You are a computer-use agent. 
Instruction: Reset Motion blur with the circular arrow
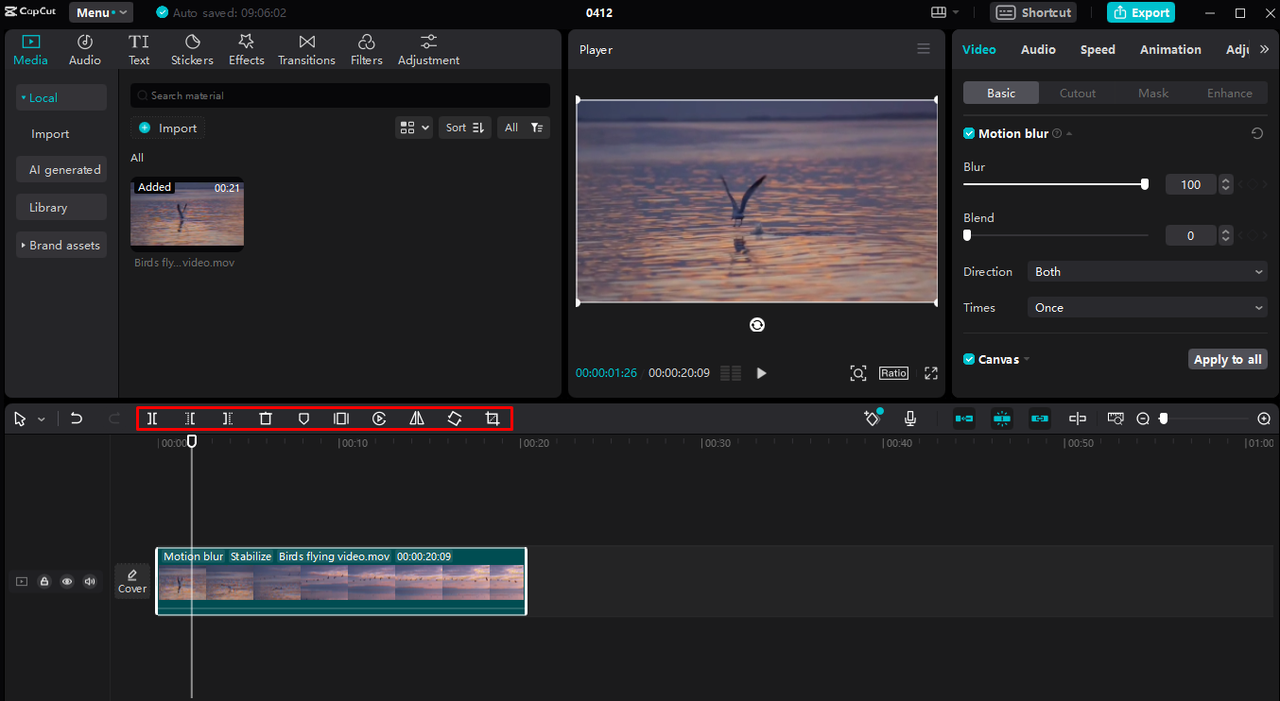coord(1257,133)
